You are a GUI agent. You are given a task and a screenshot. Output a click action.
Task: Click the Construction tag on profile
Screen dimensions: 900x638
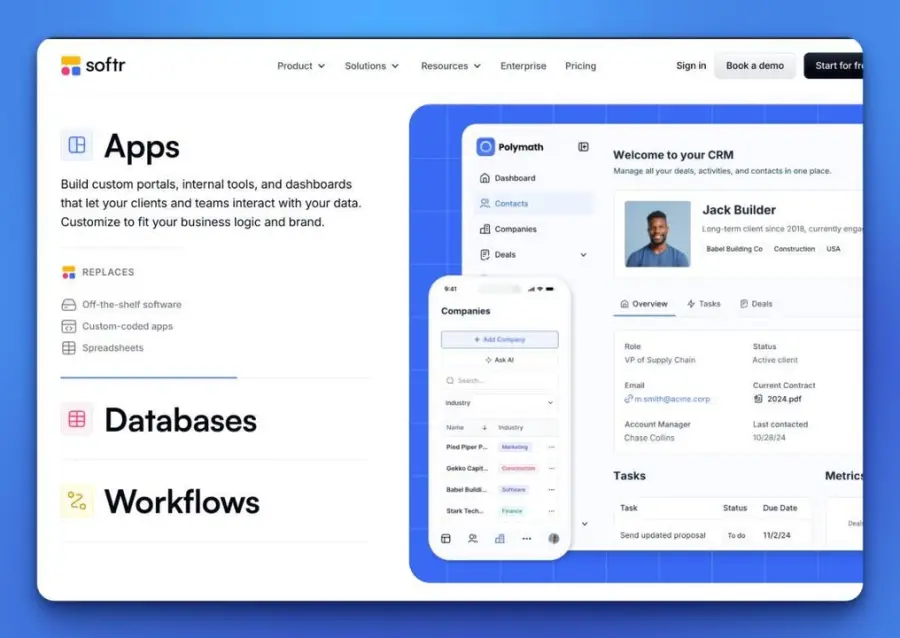794,249
